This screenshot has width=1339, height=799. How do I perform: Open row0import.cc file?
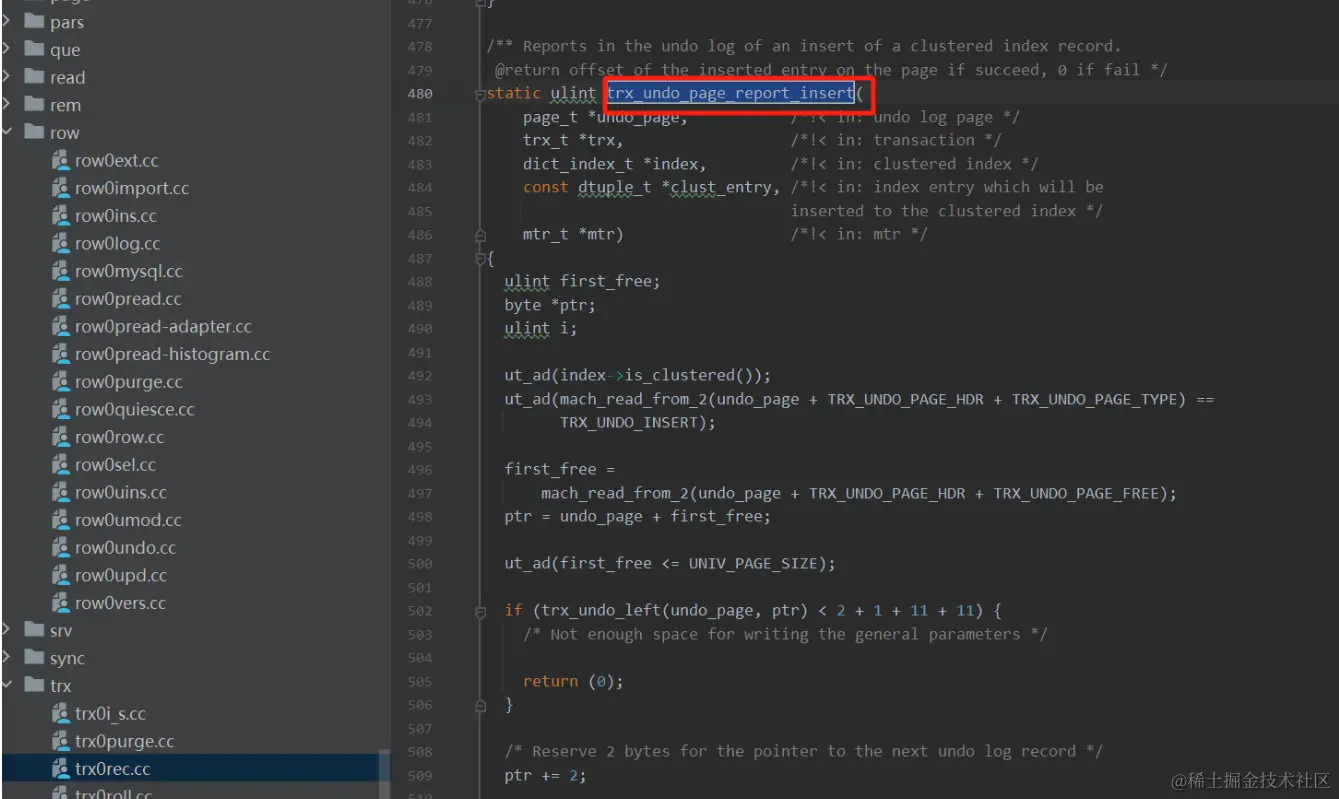point(132,188)
